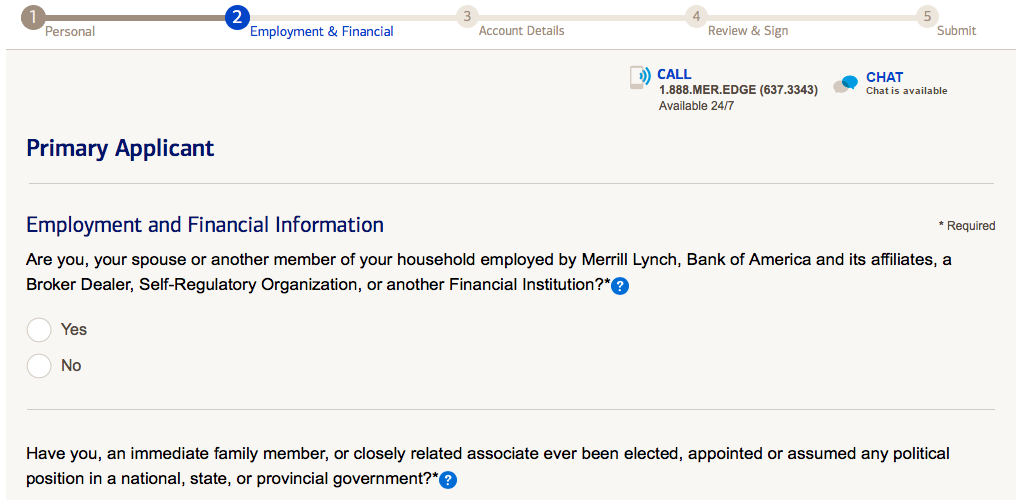Image resolution: width=1028 pixels, height=500 pixels.
Task: Click the 1.888.MER.EDGE phone number
Action: click(738, 90)
